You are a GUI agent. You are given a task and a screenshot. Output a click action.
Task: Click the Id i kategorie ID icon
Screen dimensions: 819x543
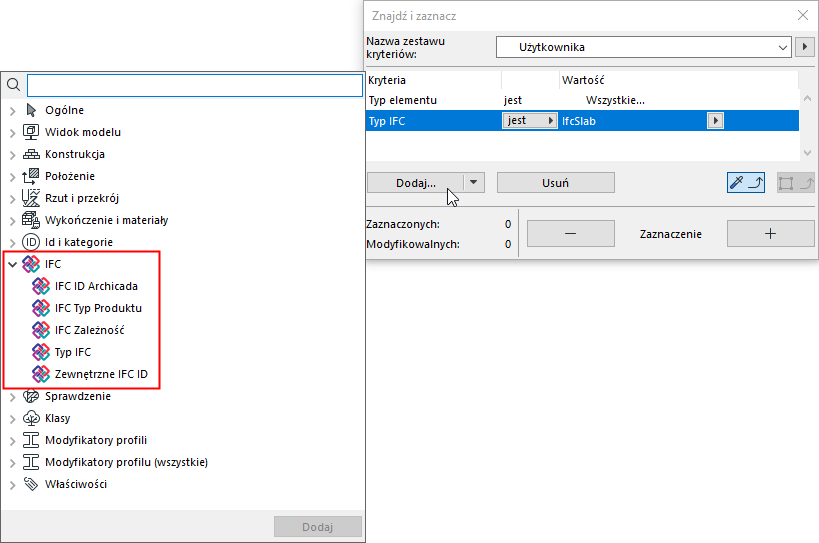31,242
